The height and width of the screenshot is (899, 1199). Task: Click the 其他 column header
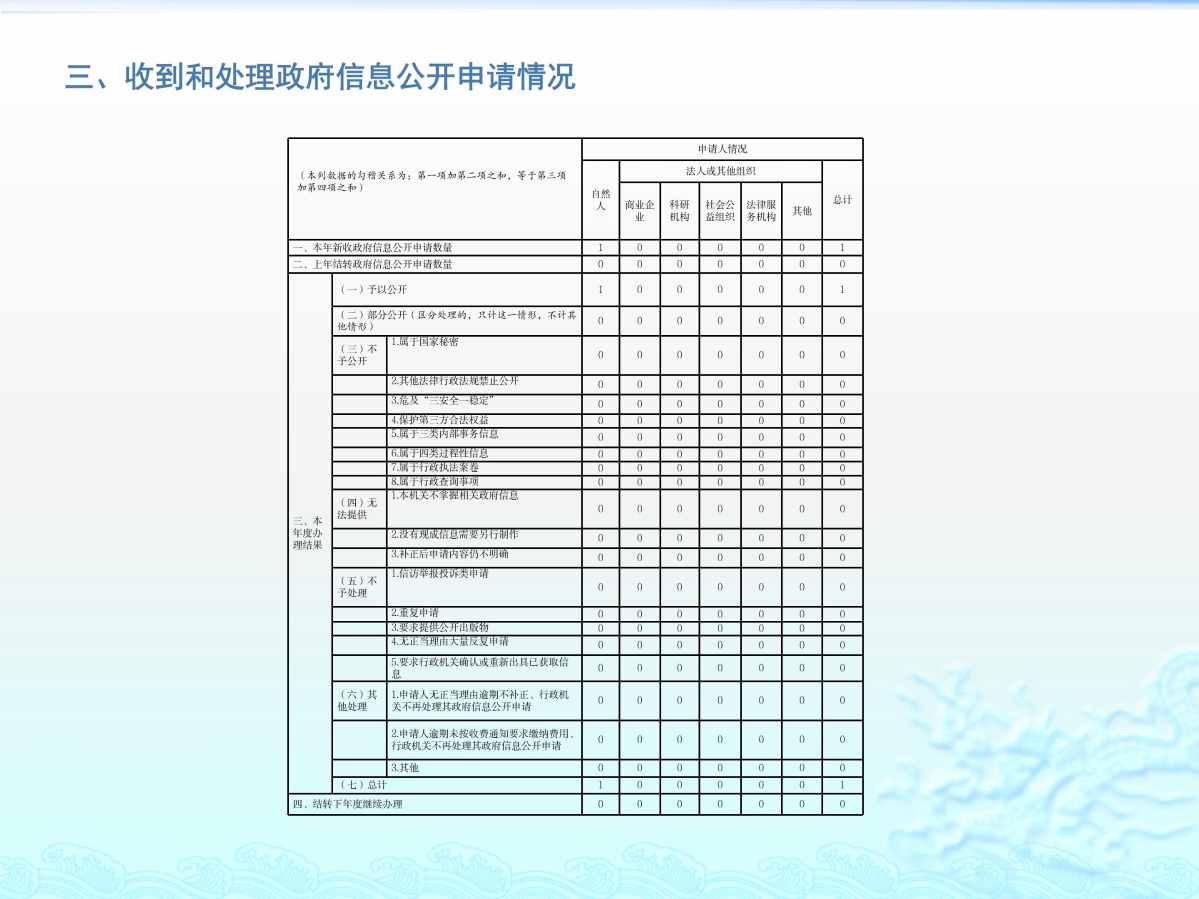pyautogui.click(x=801, y=211)
